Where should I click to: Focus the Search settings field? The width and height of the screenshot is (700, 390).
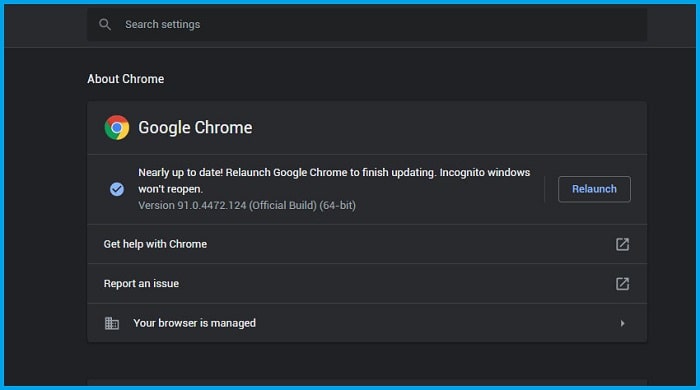[x=367, y=25]
